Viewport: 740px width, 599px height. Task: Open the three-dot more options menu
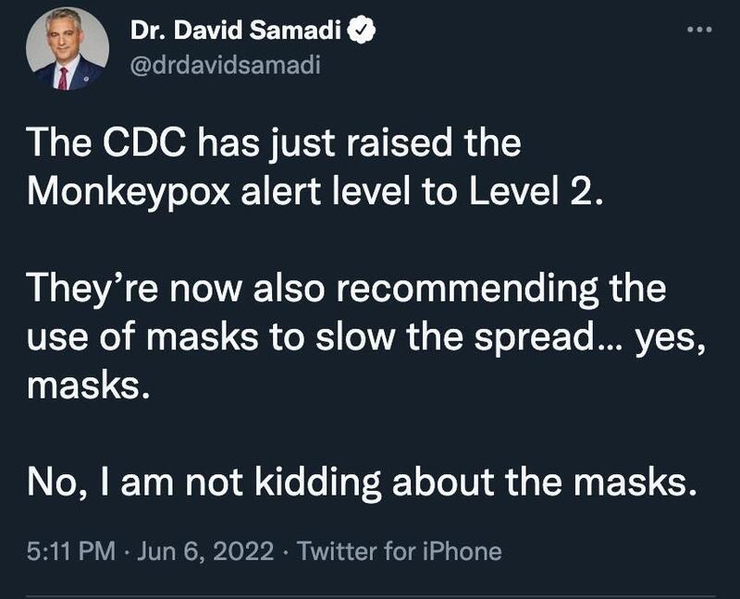click(699, 30)
